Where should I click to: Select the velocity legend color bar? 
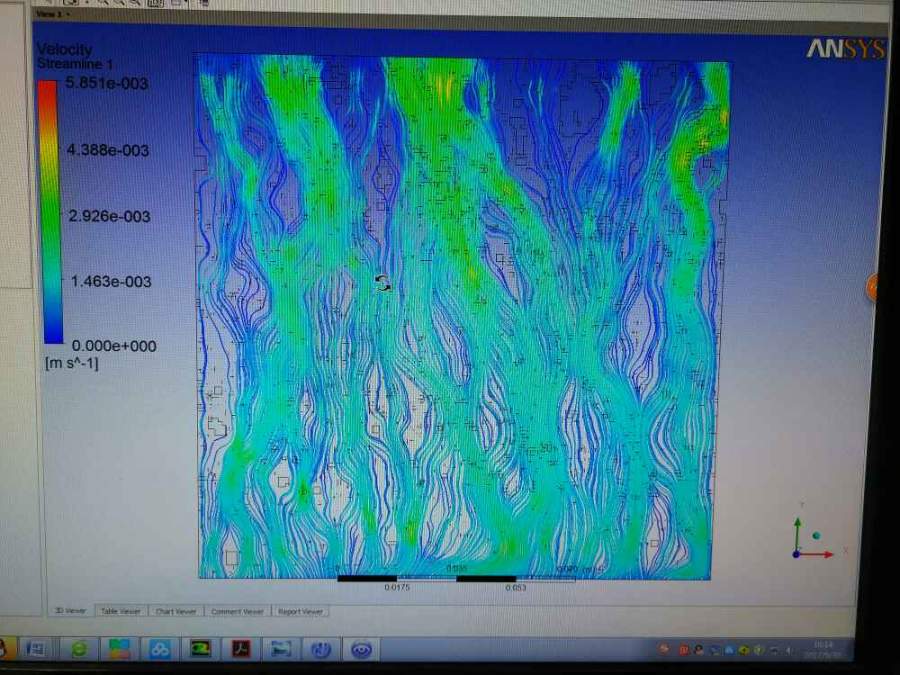pyautogui.click(x=51, y=212)
